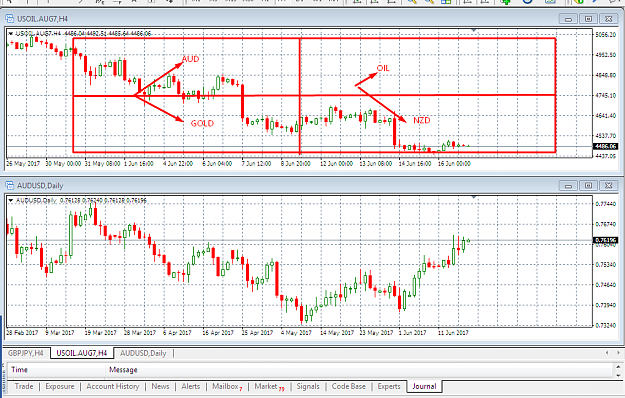Switch to the Experts tab
Image resolution: width=625 pixels, height=398 pixels.
tap(389, 386)
